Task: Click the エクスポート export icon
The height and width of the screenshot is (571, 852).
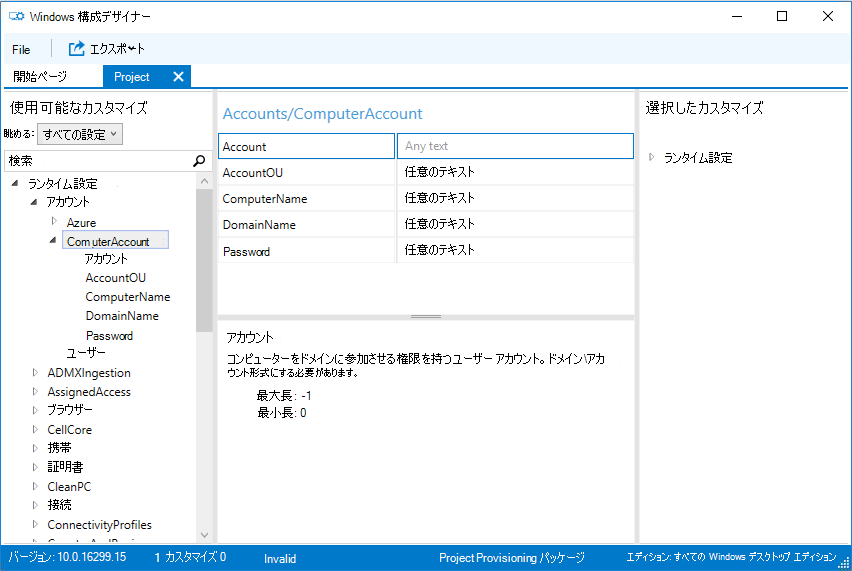Action: click(x=77, y=48)
